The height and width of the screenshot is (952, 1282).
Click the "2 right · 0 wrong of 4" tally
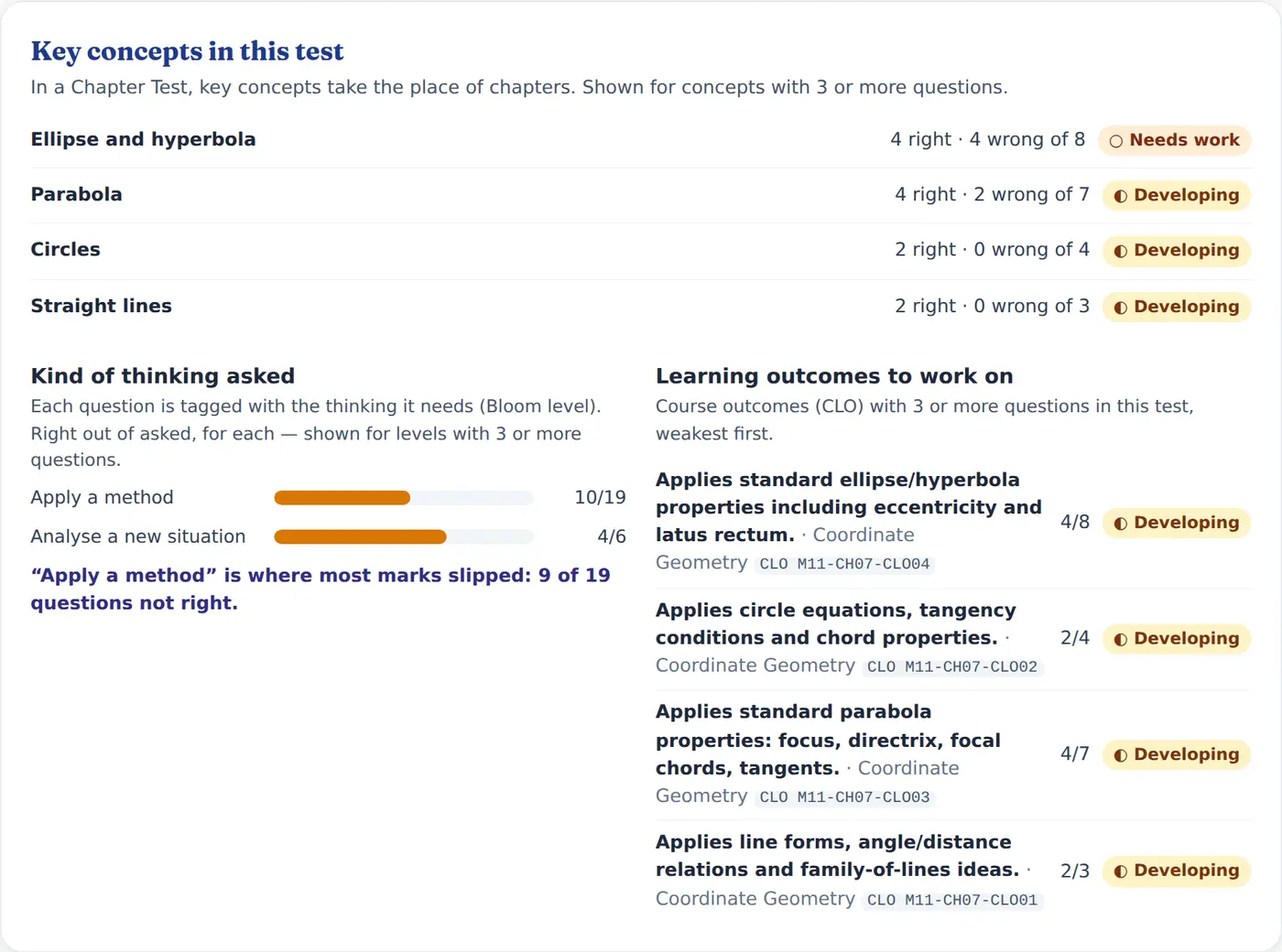click(993, 249)
